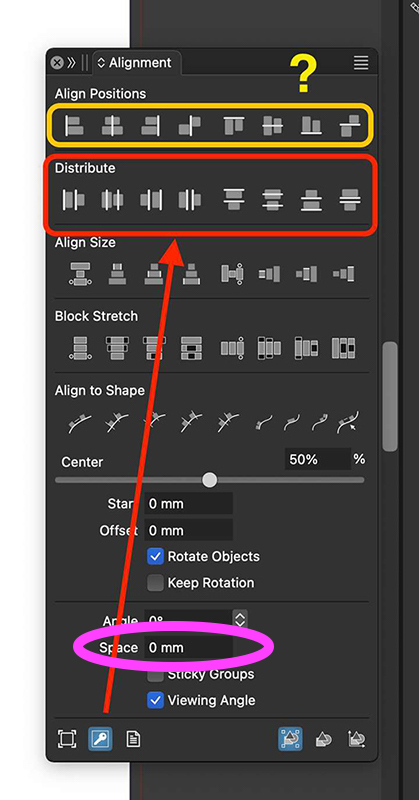Enable Keep Rotation checkbox
419x800 pixels.
pyautogui.click(x=155, y=583)
